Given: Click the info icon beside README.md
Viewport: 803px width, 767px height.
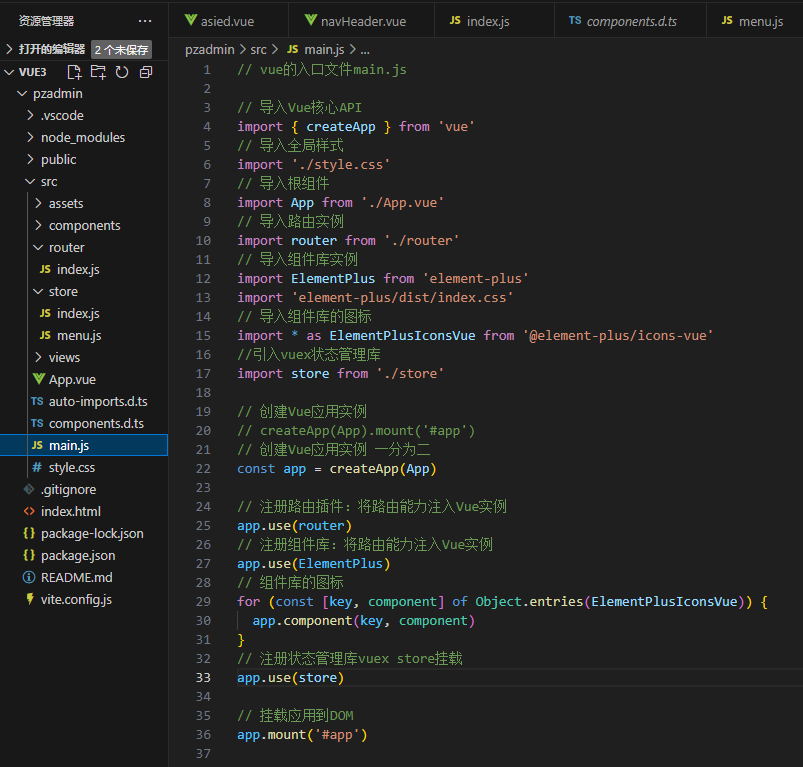Looking at the screenshot, I should [29, 578].
